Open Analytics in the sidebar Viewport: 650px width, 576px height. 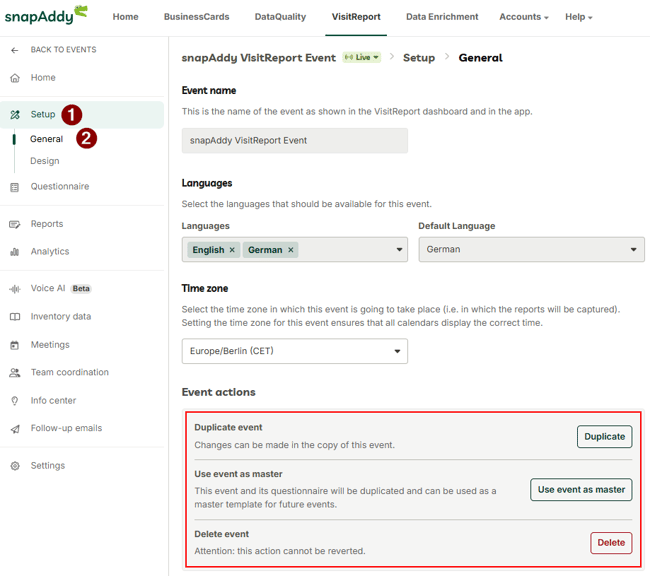(50, 252)
